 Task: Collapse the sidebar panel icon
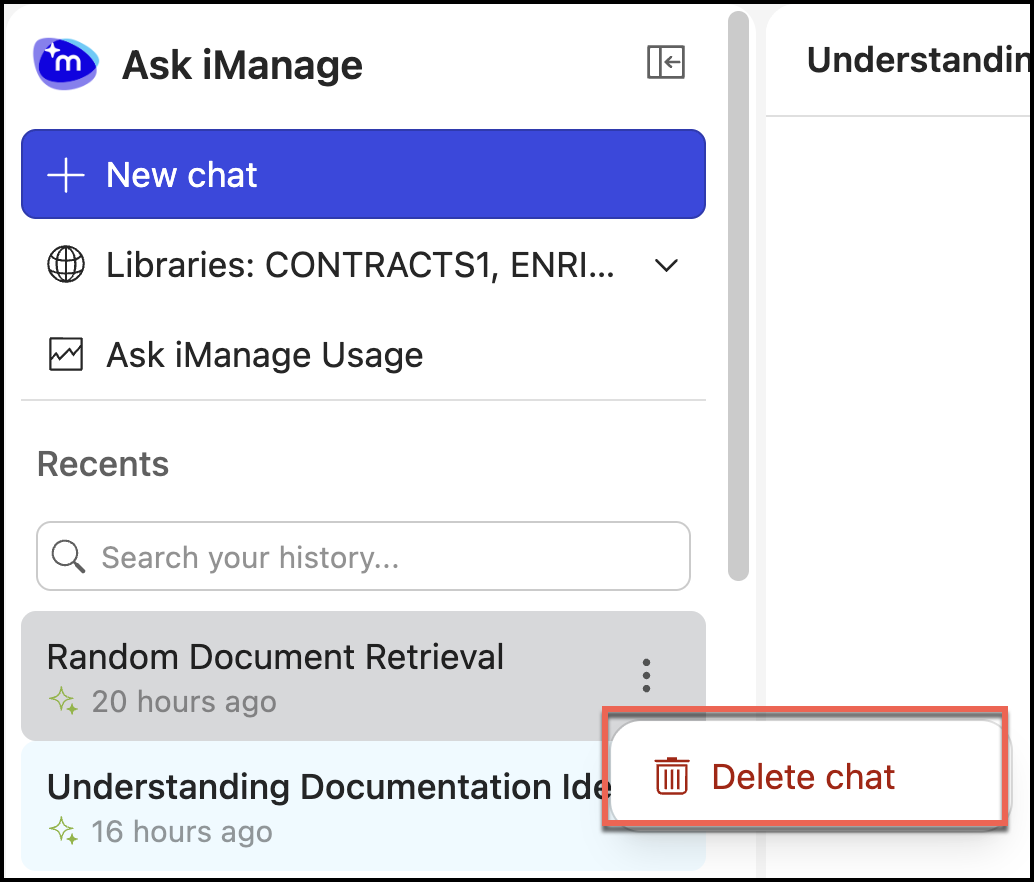666,62
